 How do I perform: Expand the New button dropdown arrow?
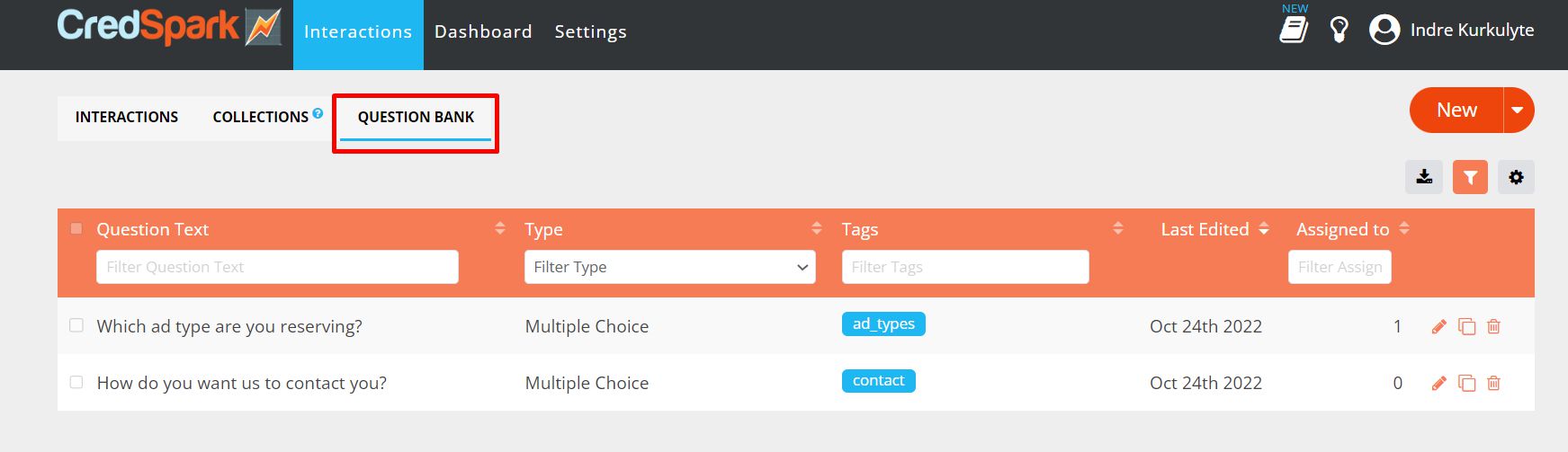point(1519,110)
